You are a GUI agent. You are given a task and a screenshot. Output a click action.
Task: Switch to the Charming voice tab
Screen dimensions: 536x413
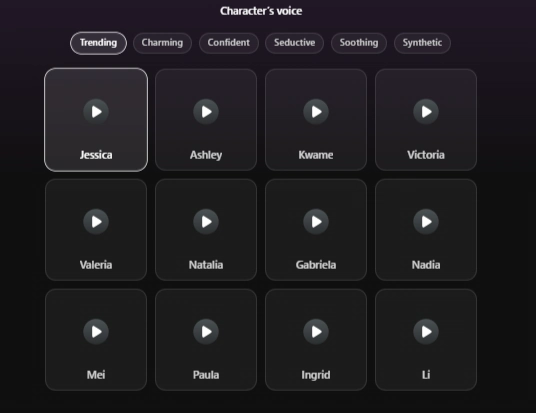tap(162, 43)
